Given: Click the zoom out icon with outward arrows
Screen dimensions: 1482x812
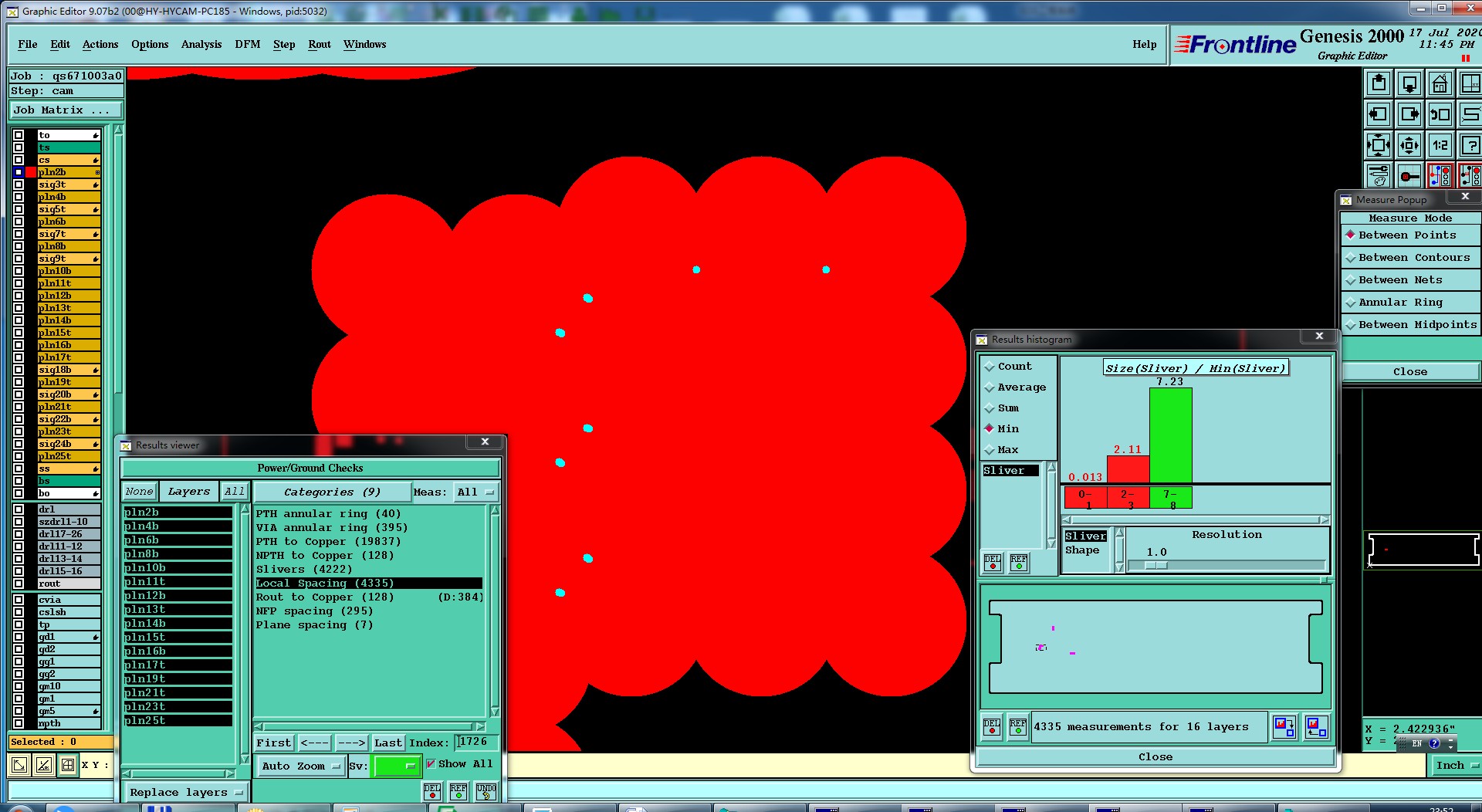Looking at the screenshot, I should pyautogui.click(x=1409, y=145).
